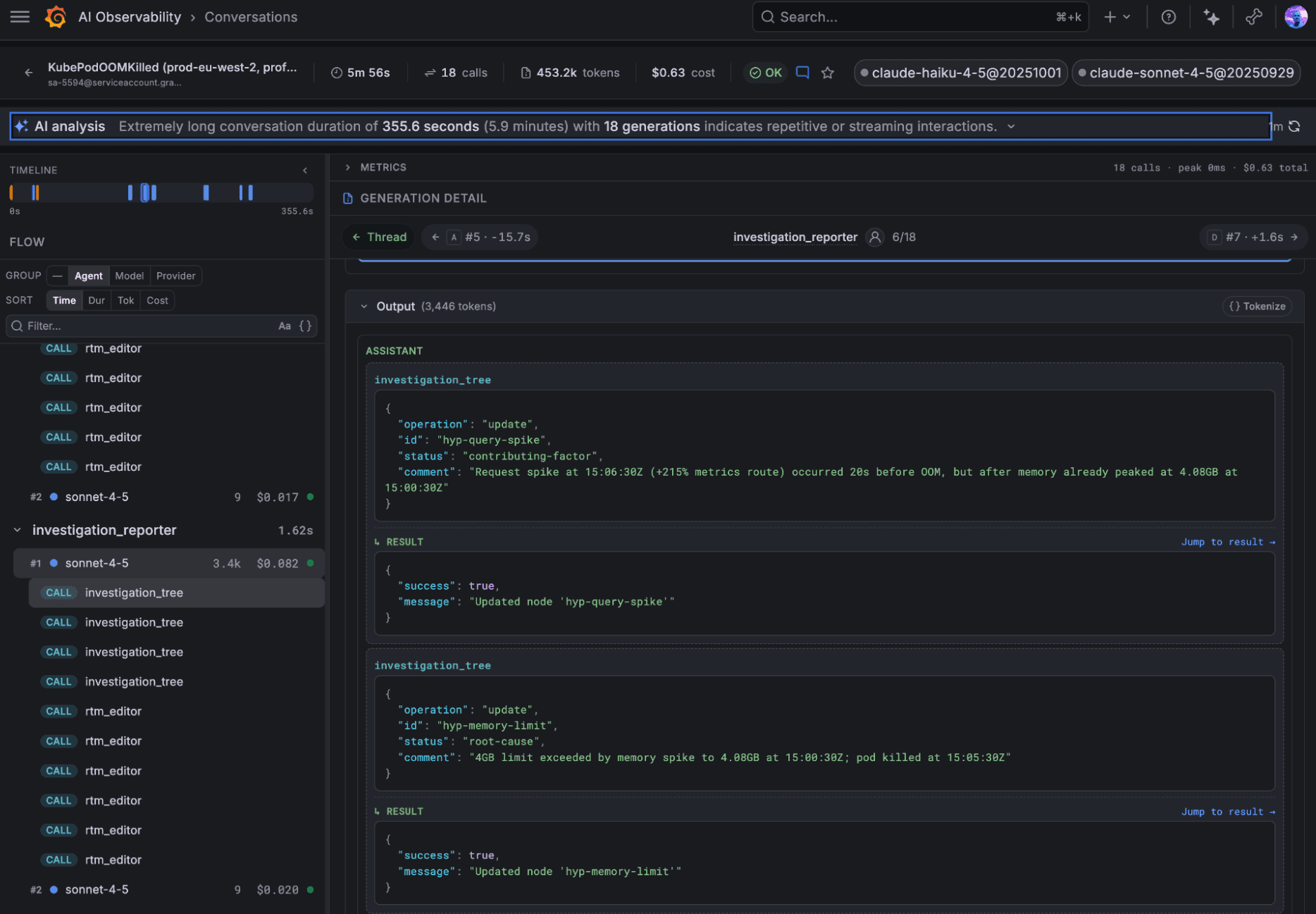The width and height of the screenshot is (1316, 914).
Task: Enable regex matching in the Filter field
Action: click(304, 326)
